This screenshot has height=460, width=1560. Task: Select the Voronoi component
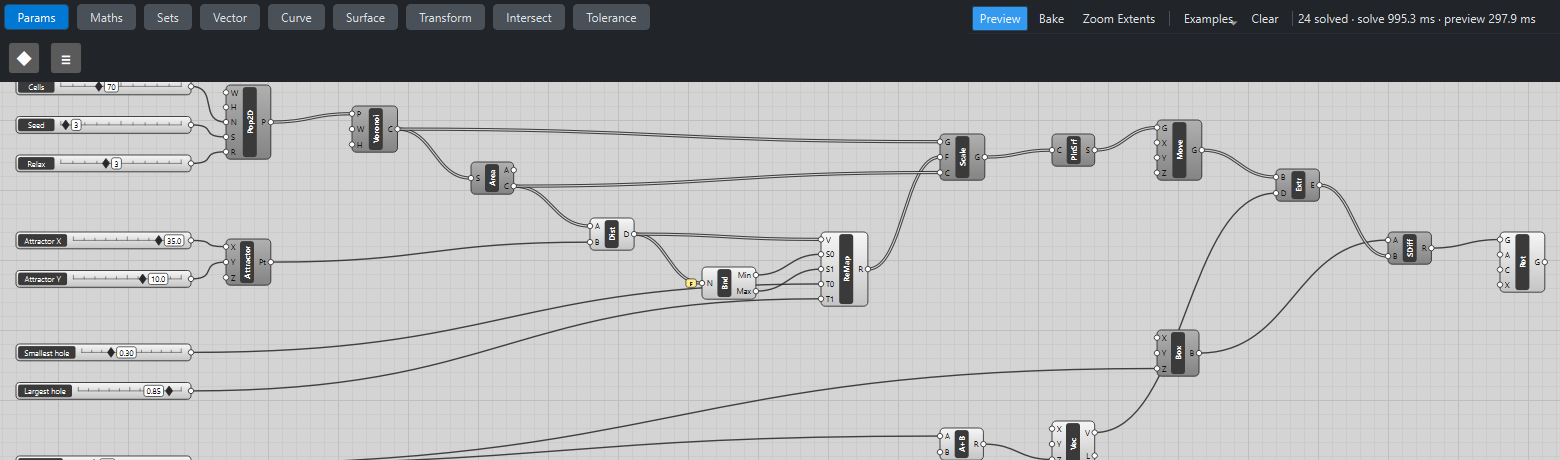point(376,129)
